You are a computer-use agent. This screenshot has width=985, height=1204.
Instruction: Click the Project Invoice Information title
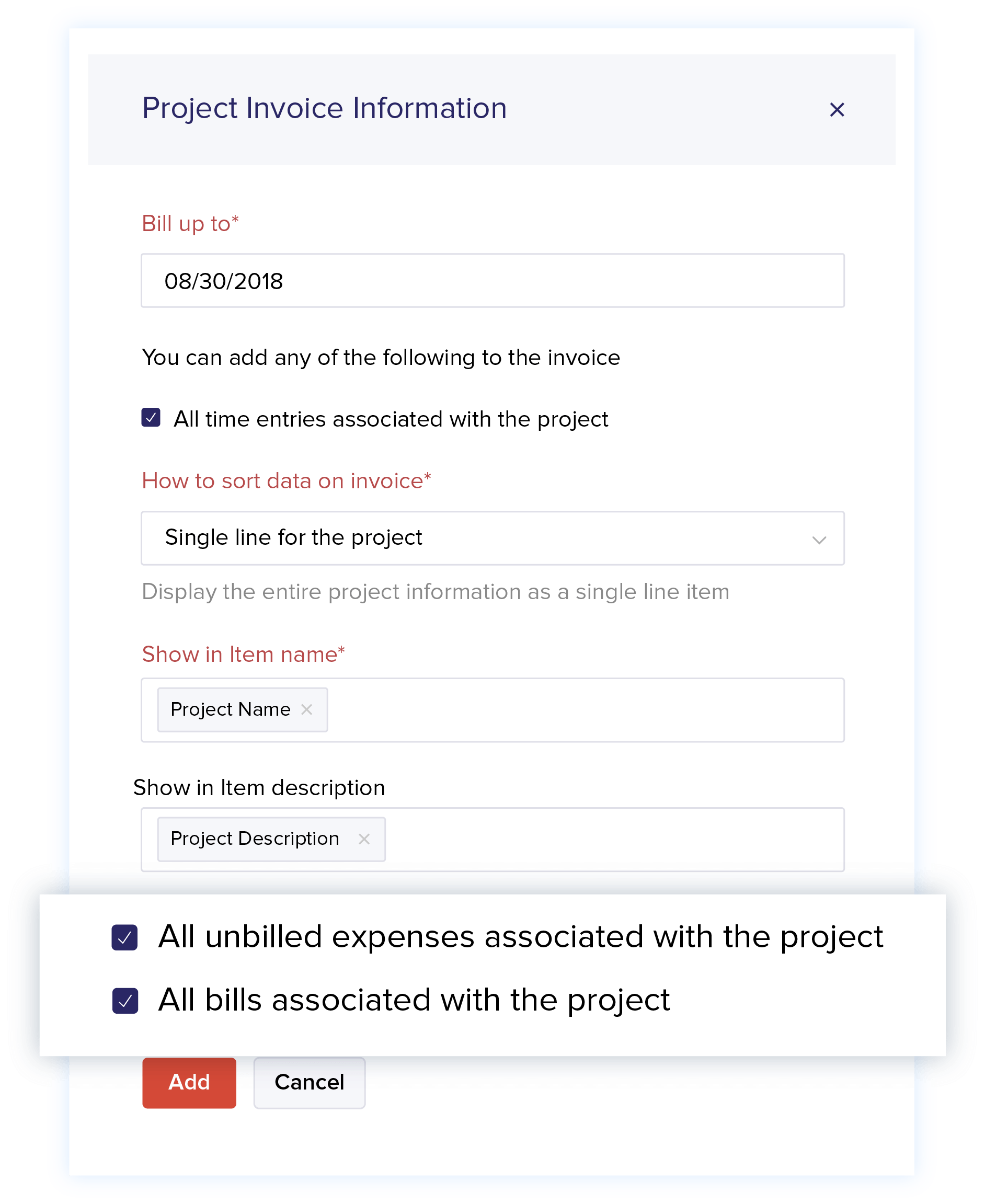click(324, 108)
